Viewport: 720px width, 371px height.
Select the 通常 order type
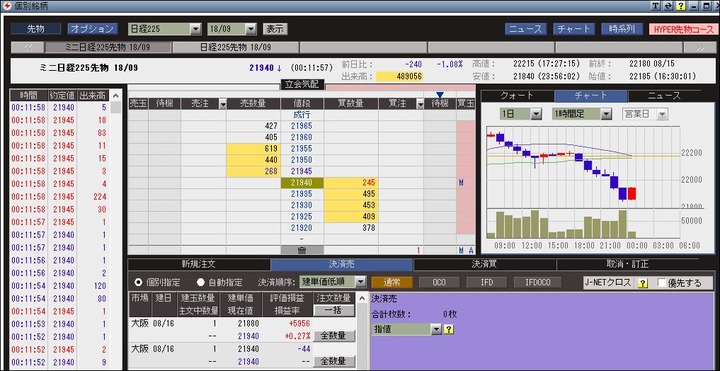(392, 282)
